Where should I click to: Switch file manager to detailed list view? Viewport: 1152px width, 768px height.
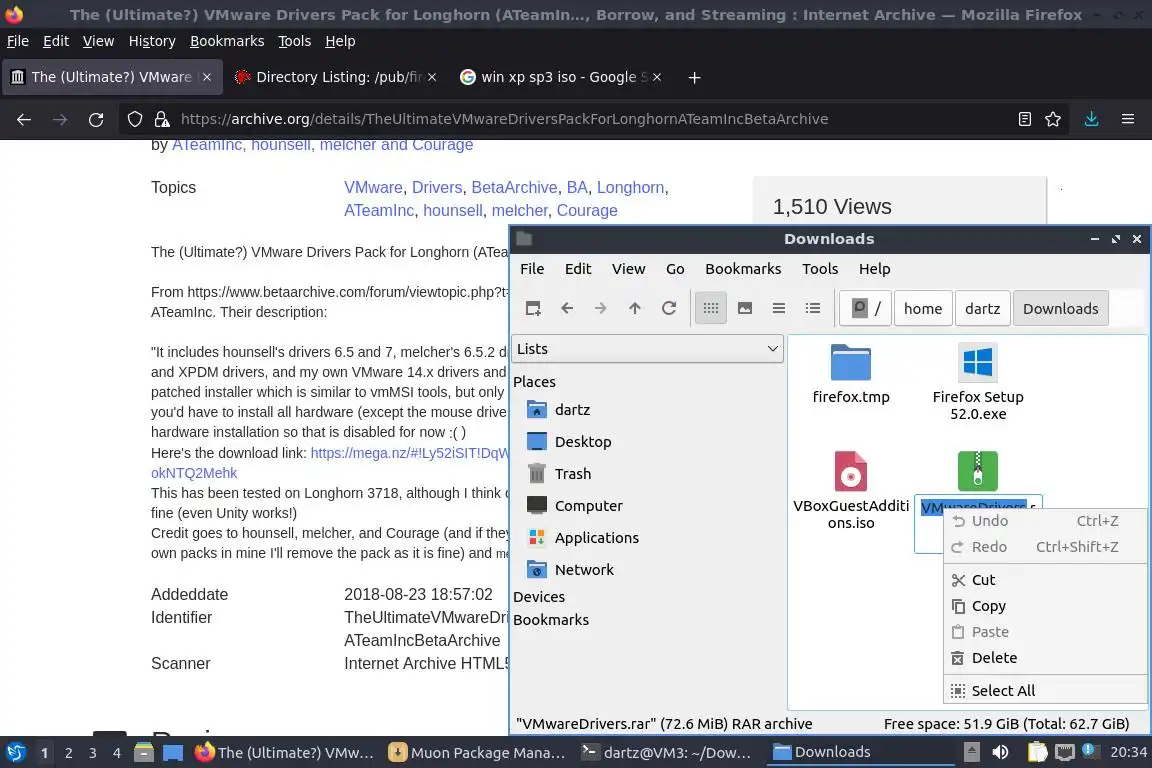point(813,308)
